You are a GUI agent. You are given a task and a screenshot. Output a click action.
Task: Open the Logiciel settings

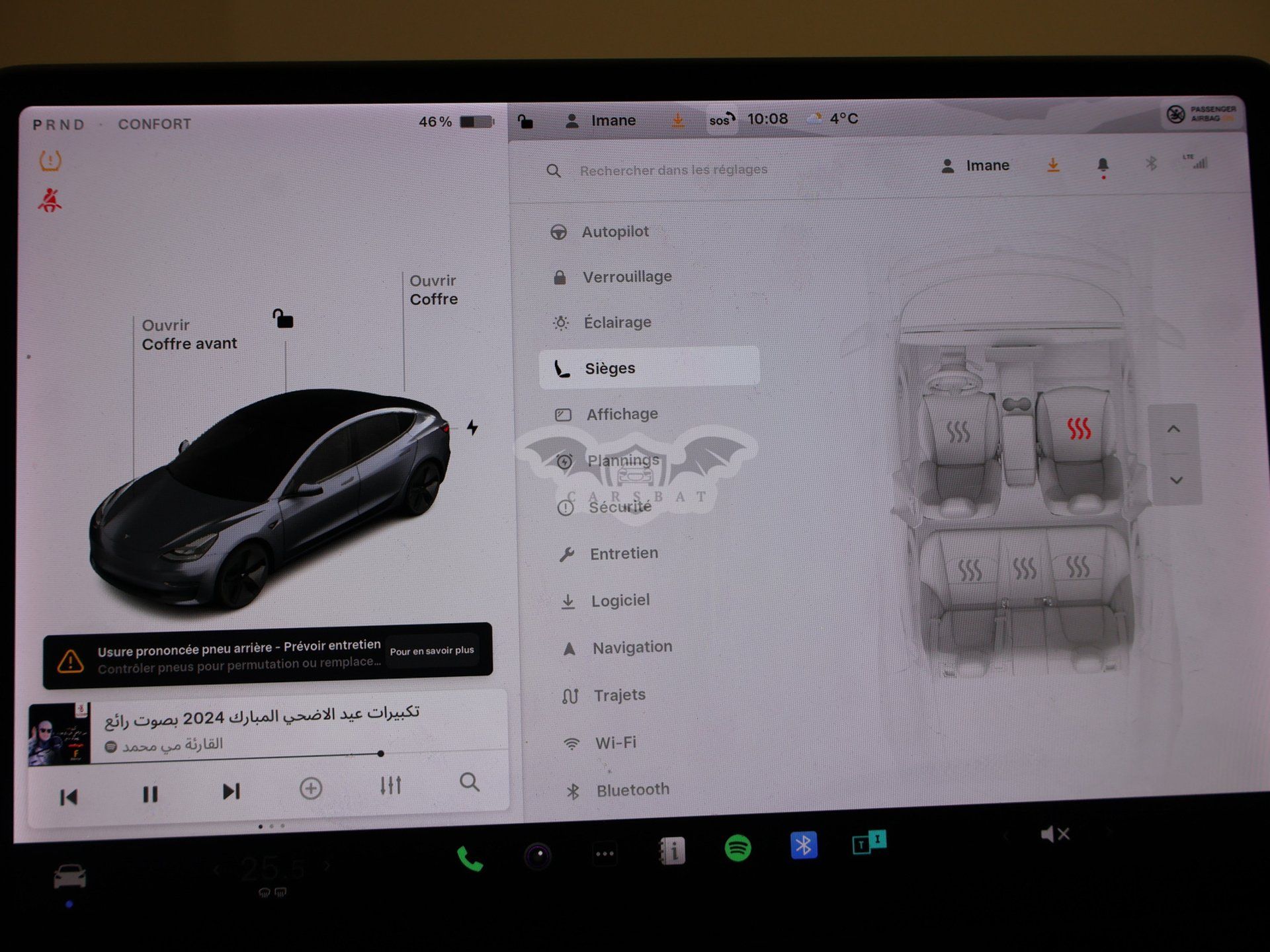pyautogui.click(x=605, y=601)
